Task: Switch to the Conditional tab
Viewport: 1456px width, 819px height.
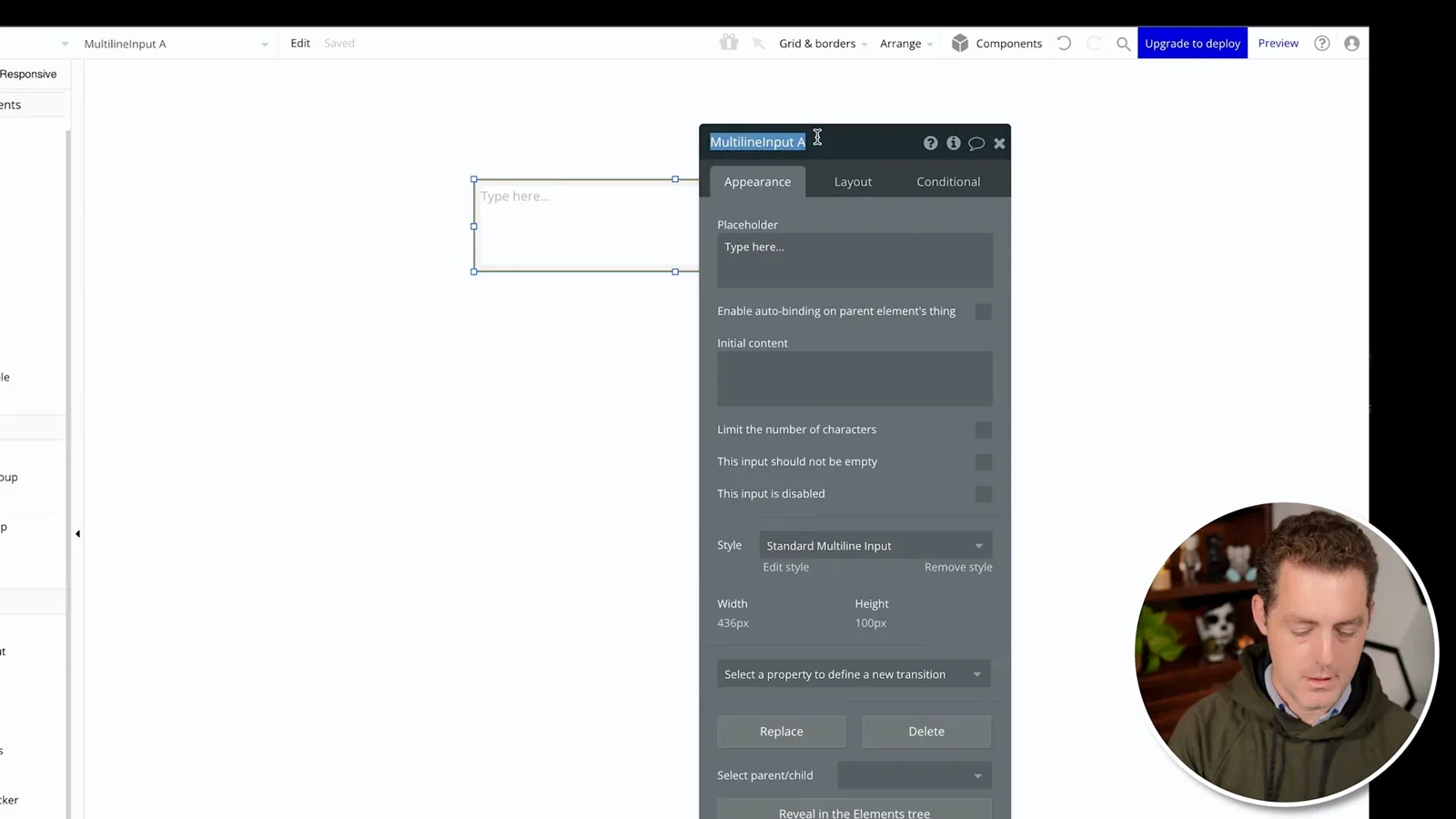Action: (x=948, y=182)
